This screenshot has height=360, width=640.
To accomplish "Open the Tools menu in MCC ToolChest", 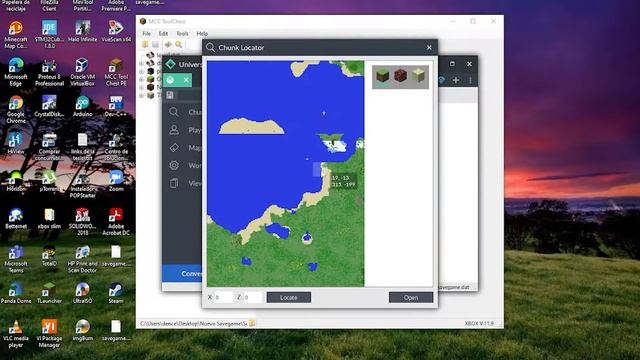I will coord(182,33).
